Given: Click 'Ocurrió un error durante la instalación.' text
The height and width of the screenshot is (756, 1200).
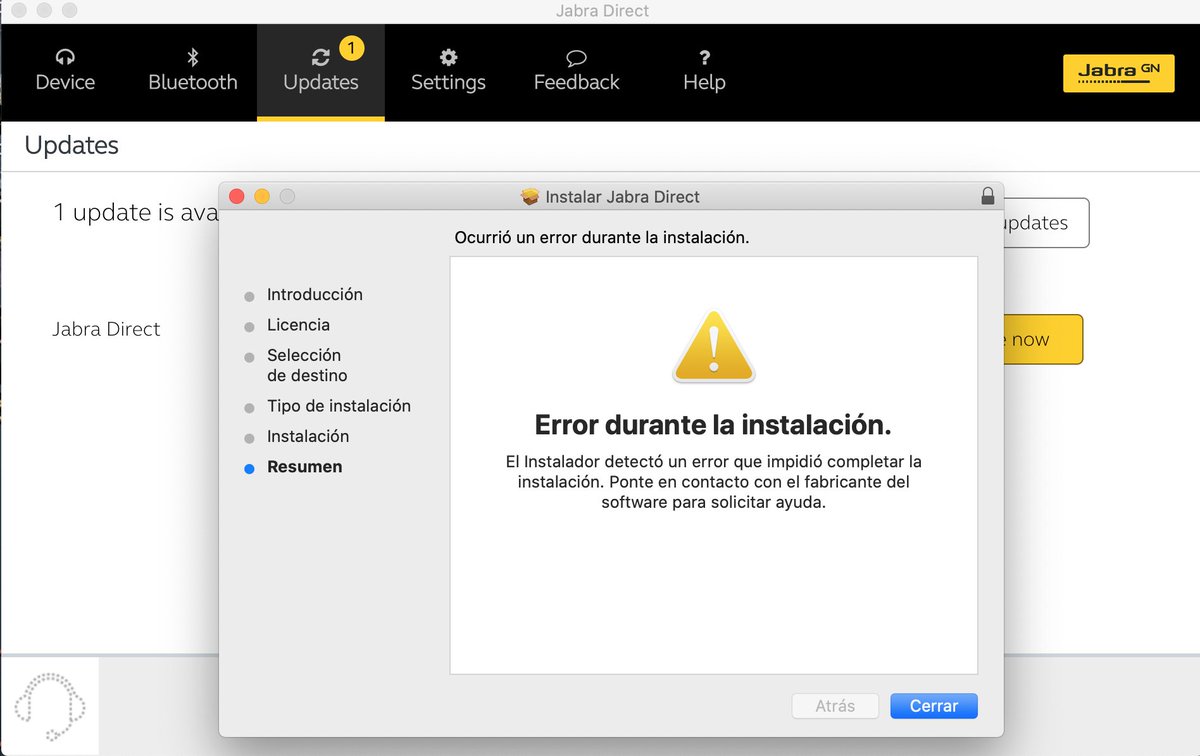Looking at the screenshot, I should pyautogui.click(x=602, y=238).
